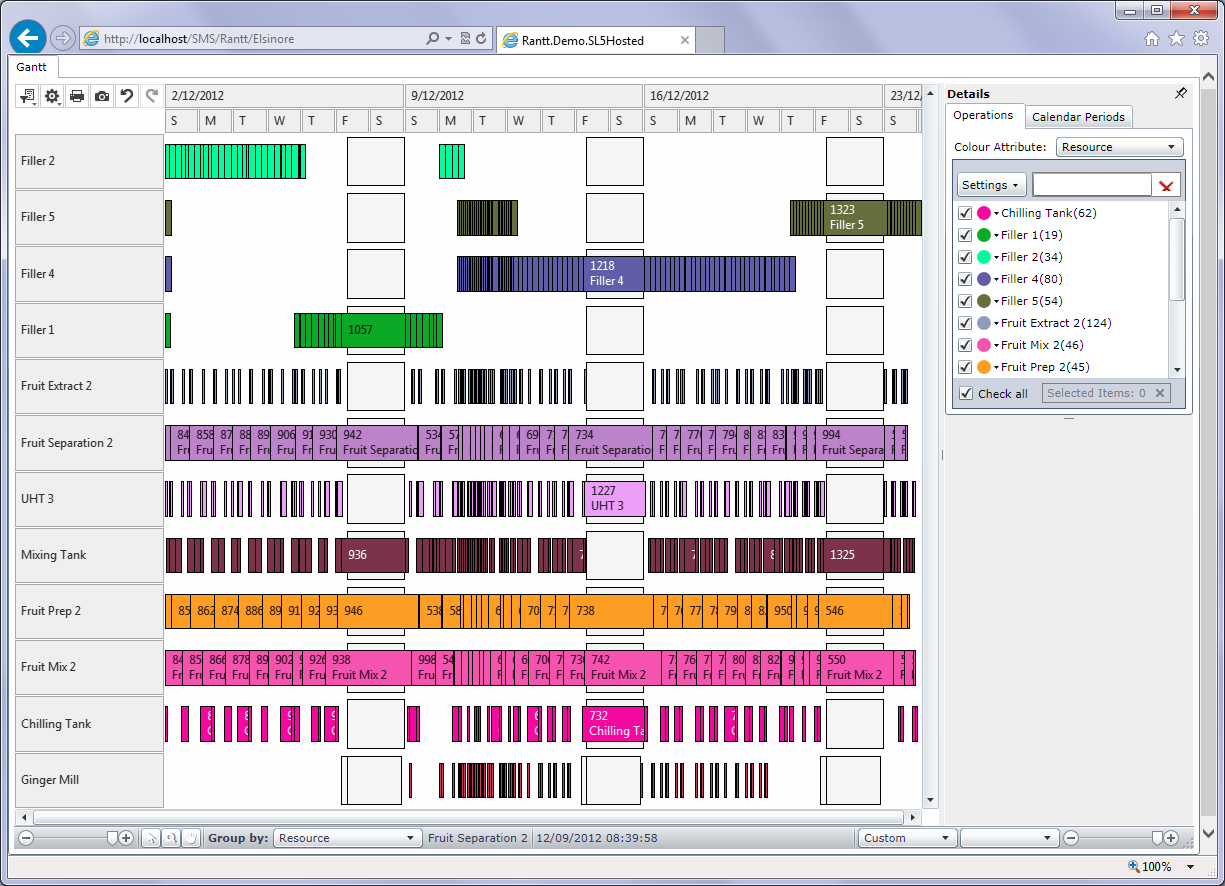Select the Fruit Separation 2 row header

point(89,443)
